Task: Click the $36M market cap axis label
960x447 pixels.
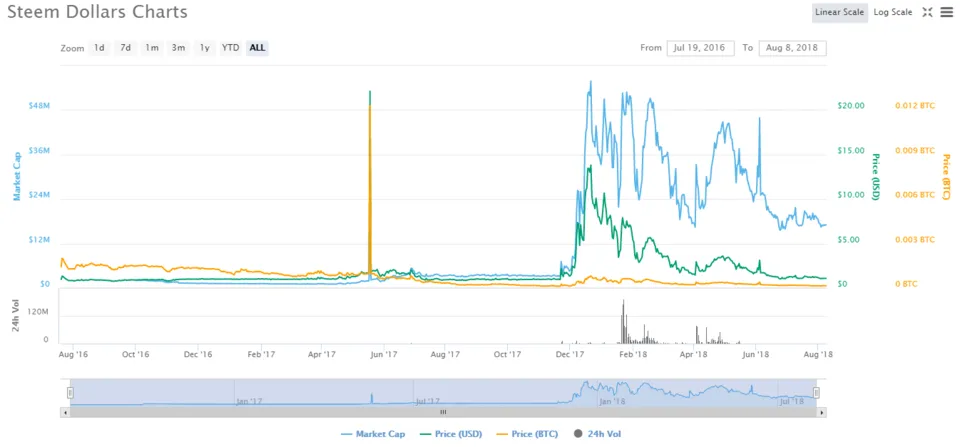Action: click(39, 150)
